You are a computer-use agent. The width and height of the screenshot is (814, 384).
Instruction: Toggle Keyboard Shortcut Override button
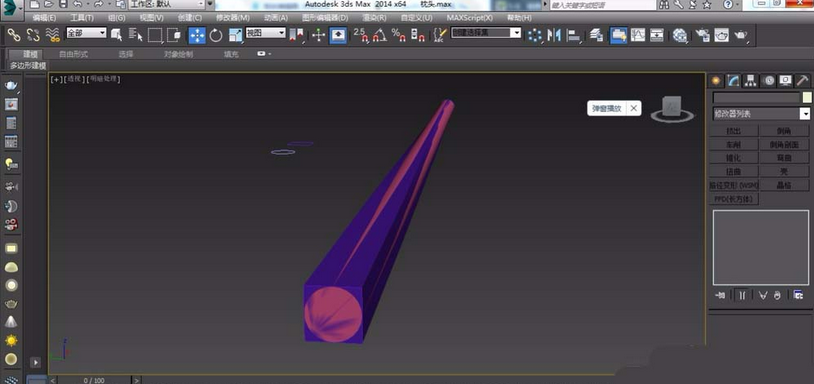[338, 35]
